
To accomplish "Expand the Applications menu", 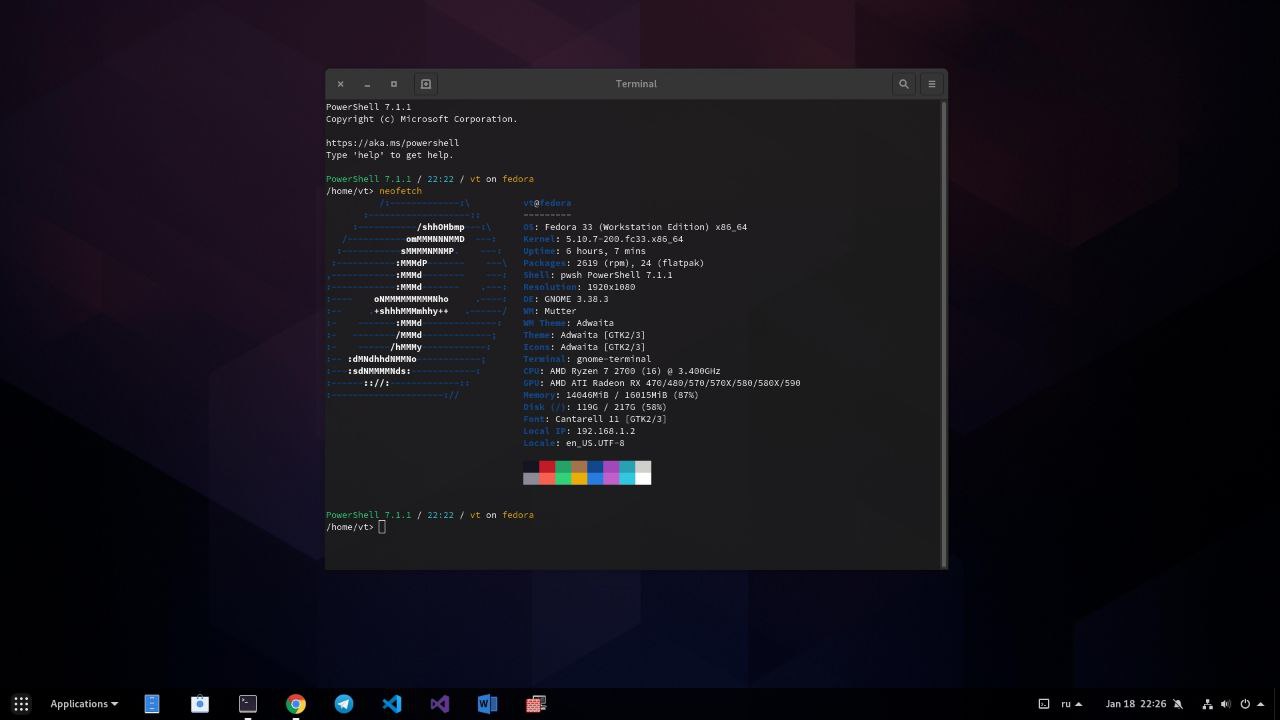I will pyautogui.click(x=84, y=704).
